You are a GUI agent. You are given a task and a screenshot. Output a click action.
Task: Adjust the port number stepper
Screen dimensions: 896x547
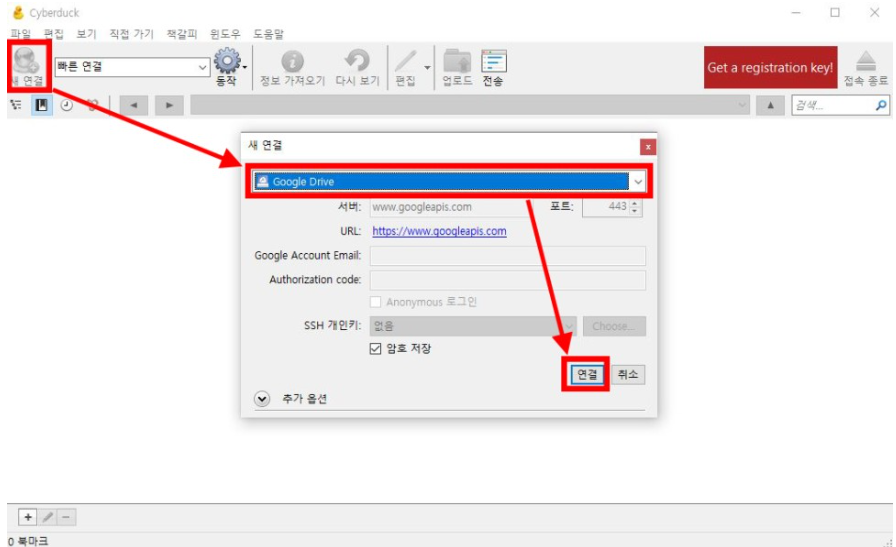(x=634, y=206)
